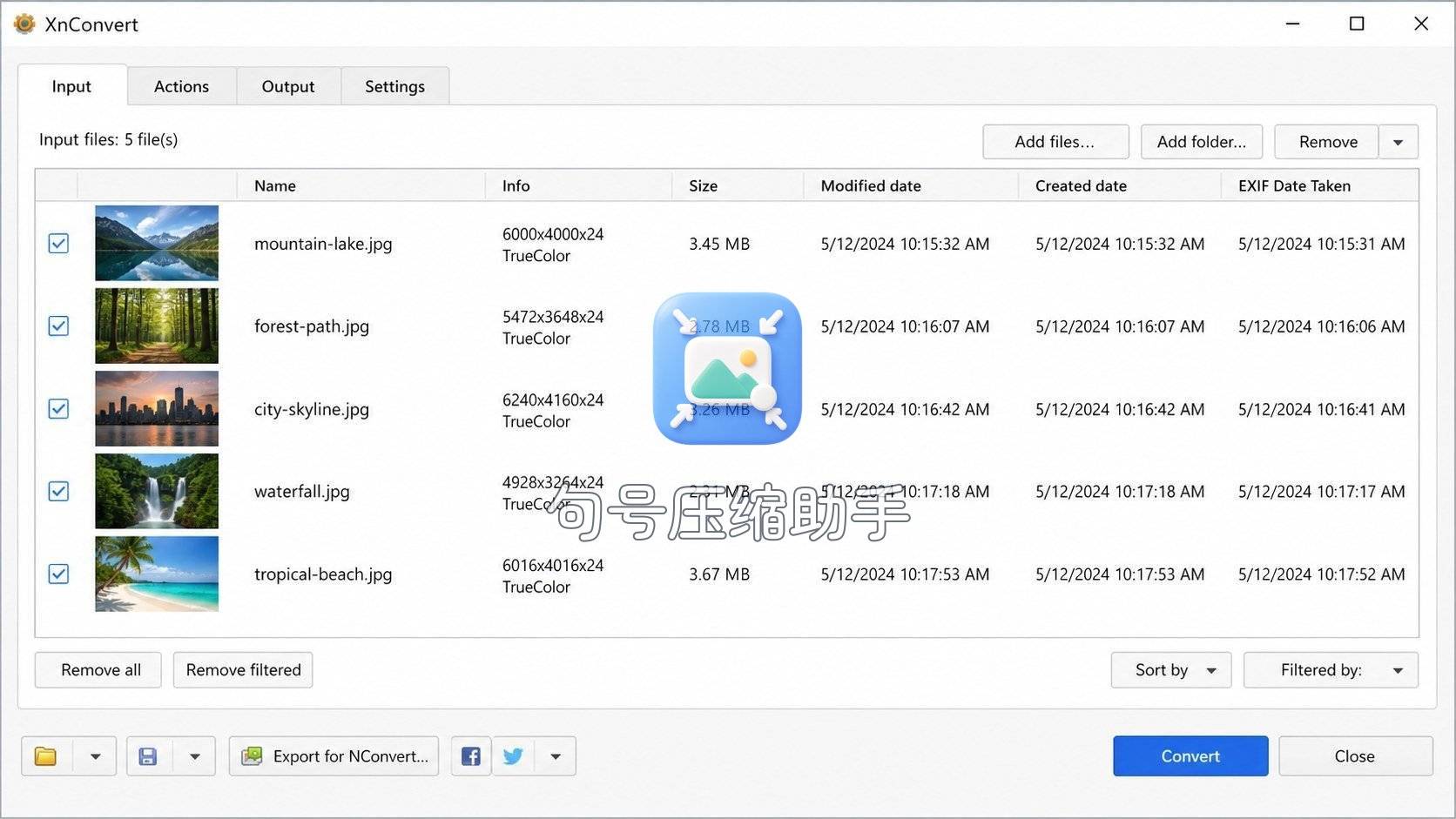The height and width of the screenshot is (819, 1456).
Task: Select file name mountain-lake.jpg
Action: click(323, 245)
